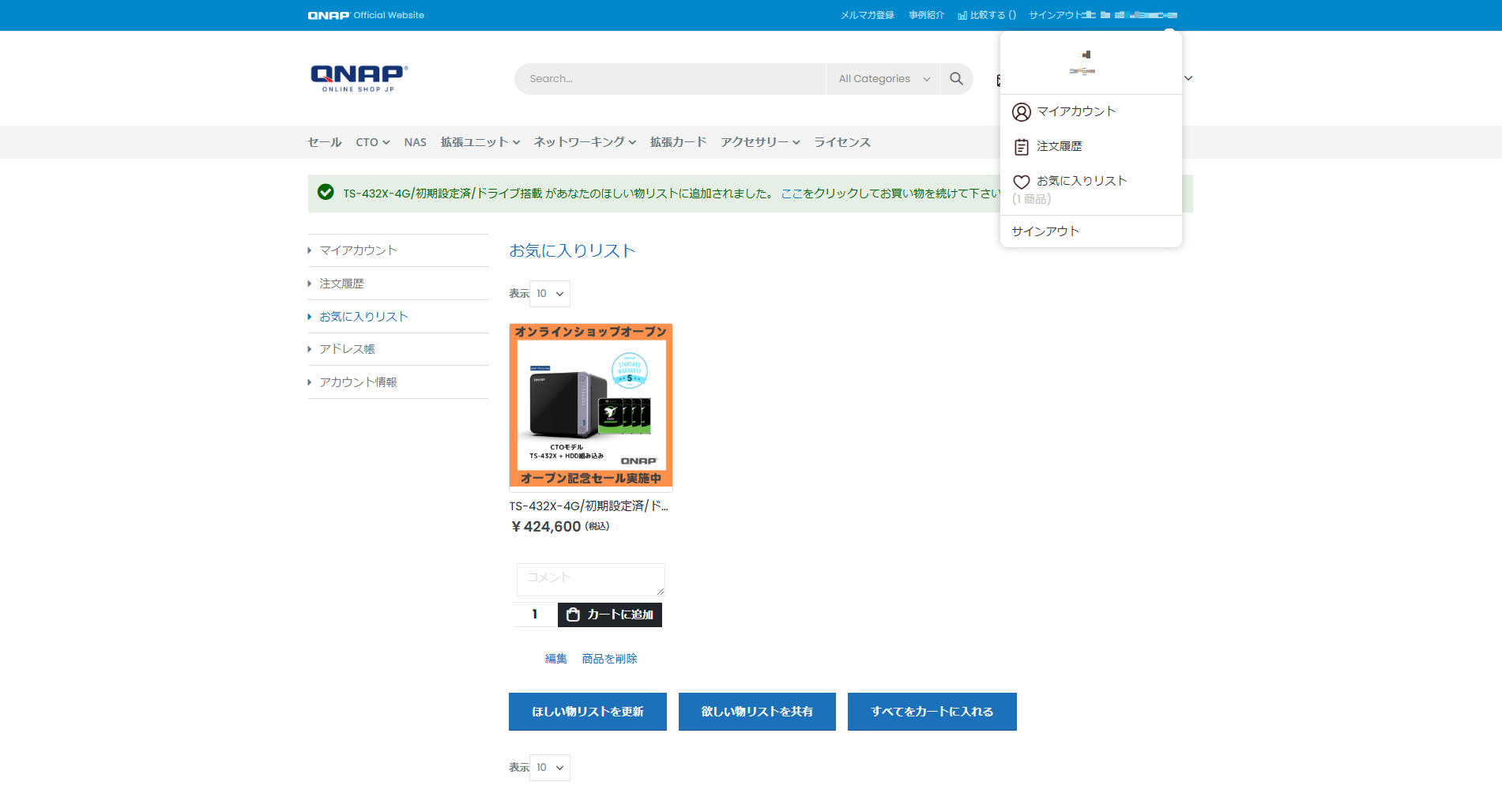The image size is (1502, 812).
Task: Click the 欲しい物リストを共有 button
Action: [757, 712]
